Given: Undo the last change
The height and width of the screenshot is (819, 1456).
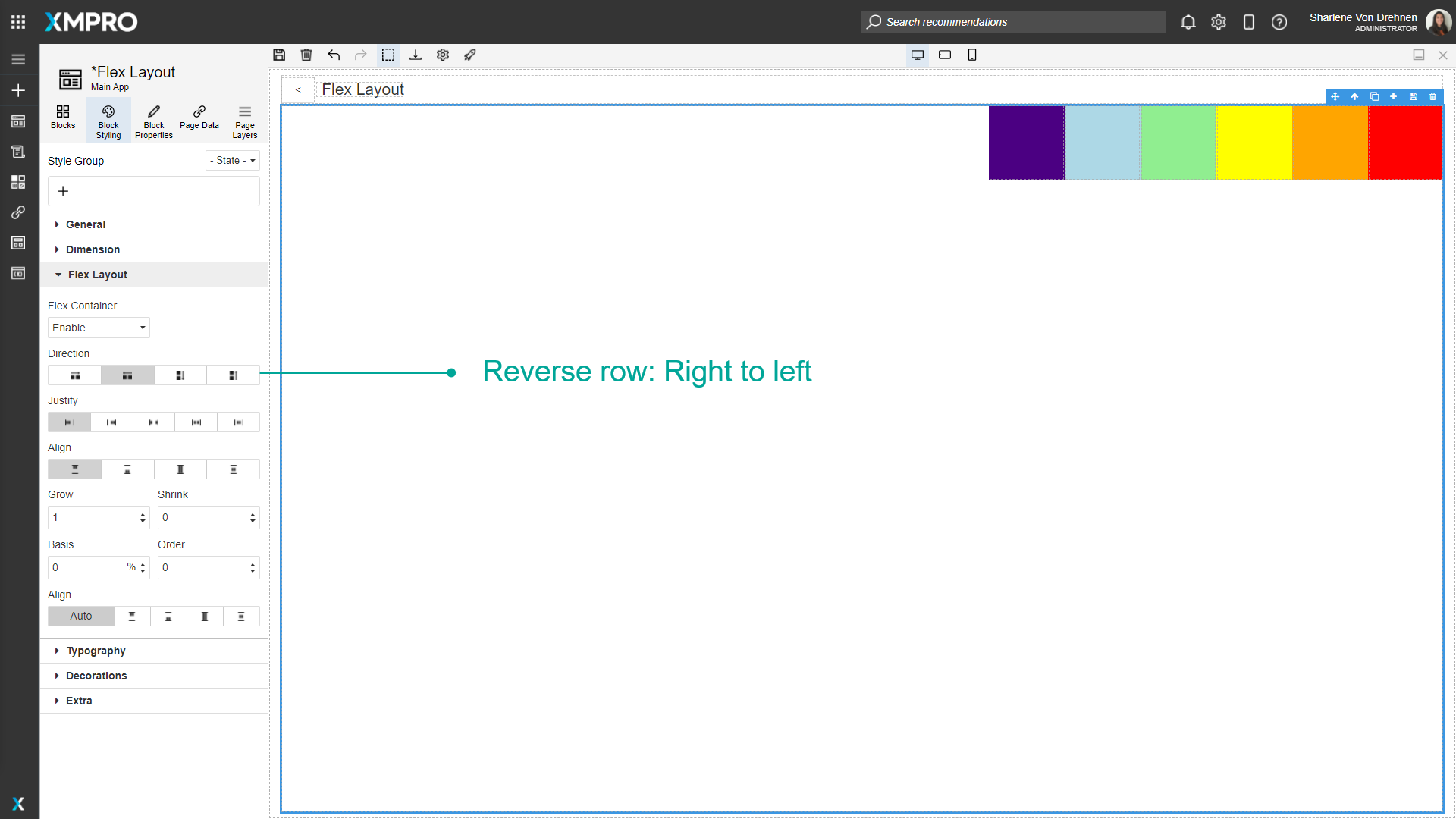Looking at the screenshot, I should coord(334,55).
